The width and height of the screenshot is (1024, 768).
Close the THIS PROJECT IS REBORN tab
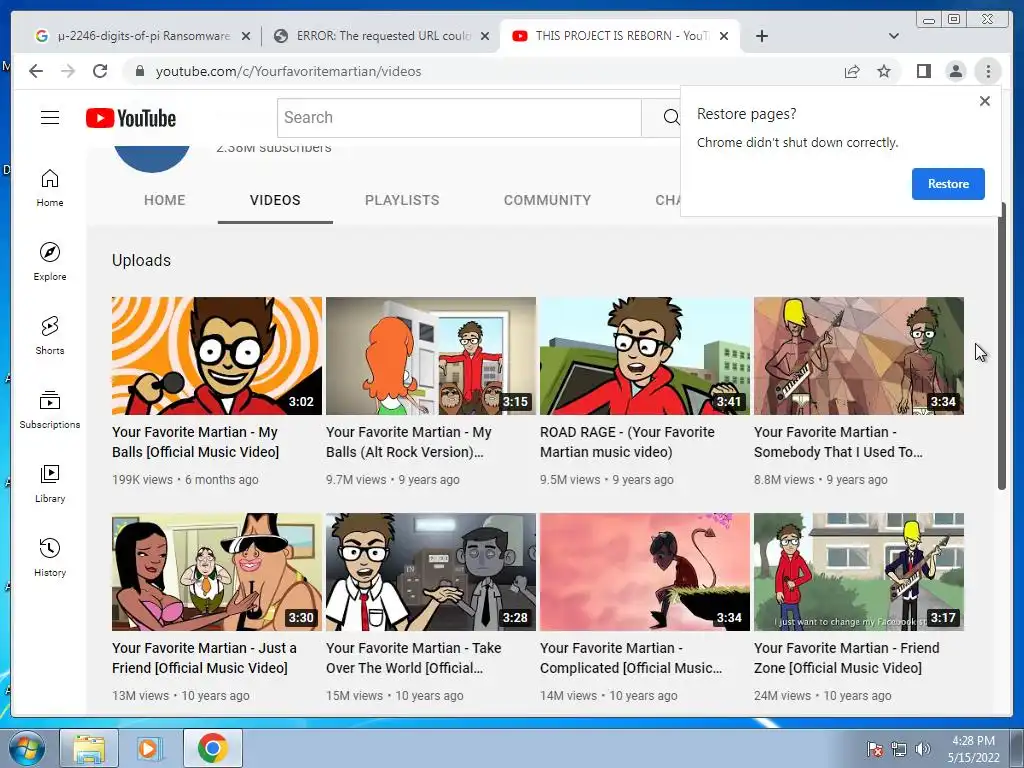click(x=724, y=36)
